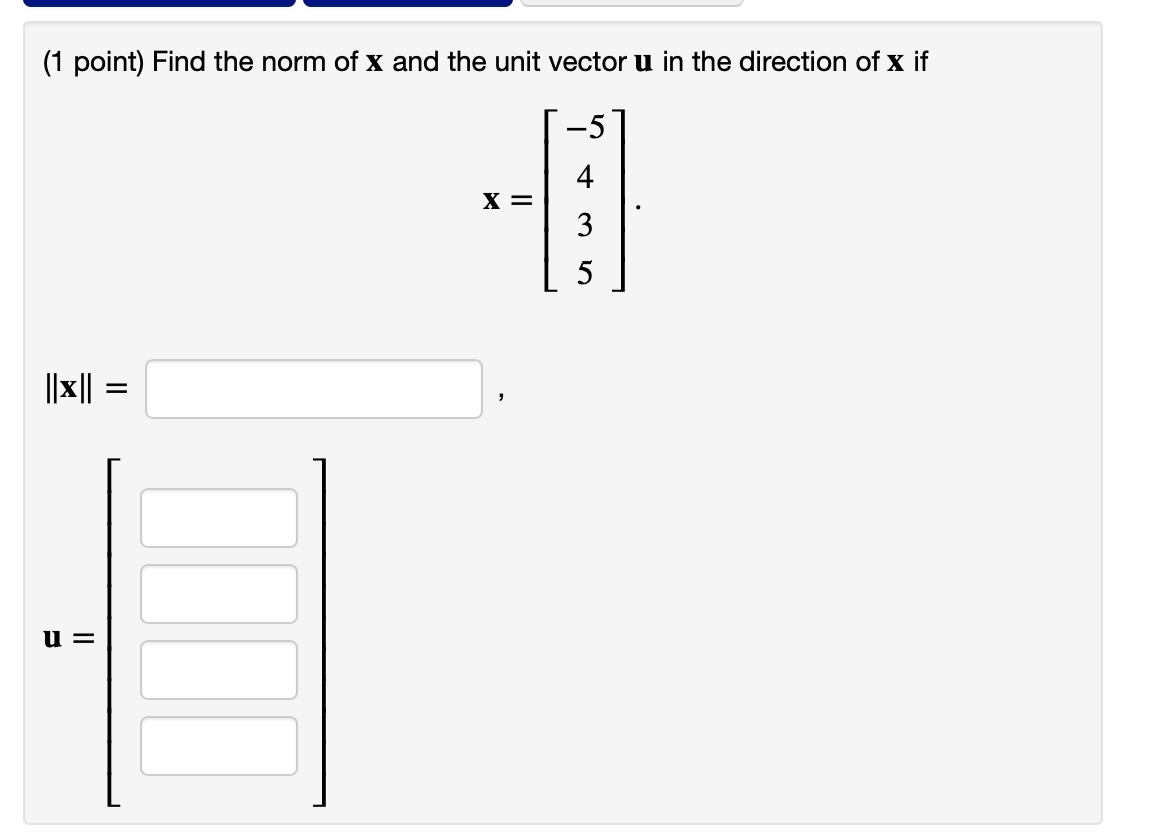Select the third component field of vector u
This screenshot has height=832, width=1174.
[219, 669]
